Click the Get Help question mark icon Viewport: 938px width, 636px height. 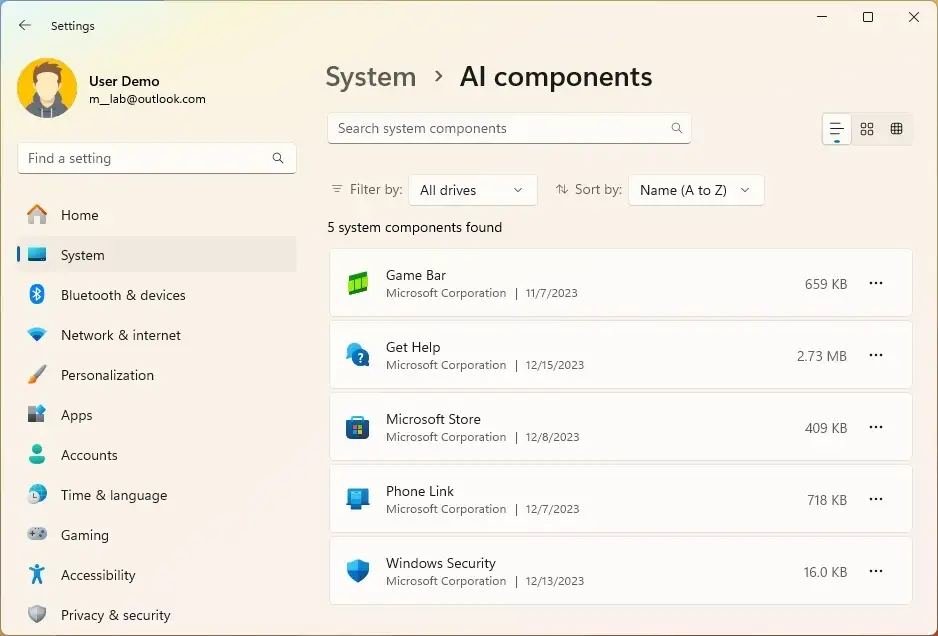(358, 355)
